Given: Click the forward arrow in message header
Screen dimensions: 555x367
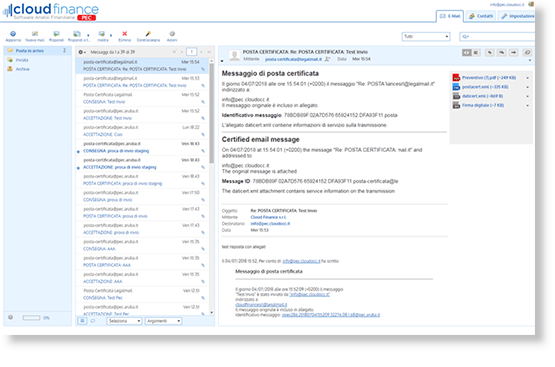Looking at the screenshot, I should [x=514, y=52].
